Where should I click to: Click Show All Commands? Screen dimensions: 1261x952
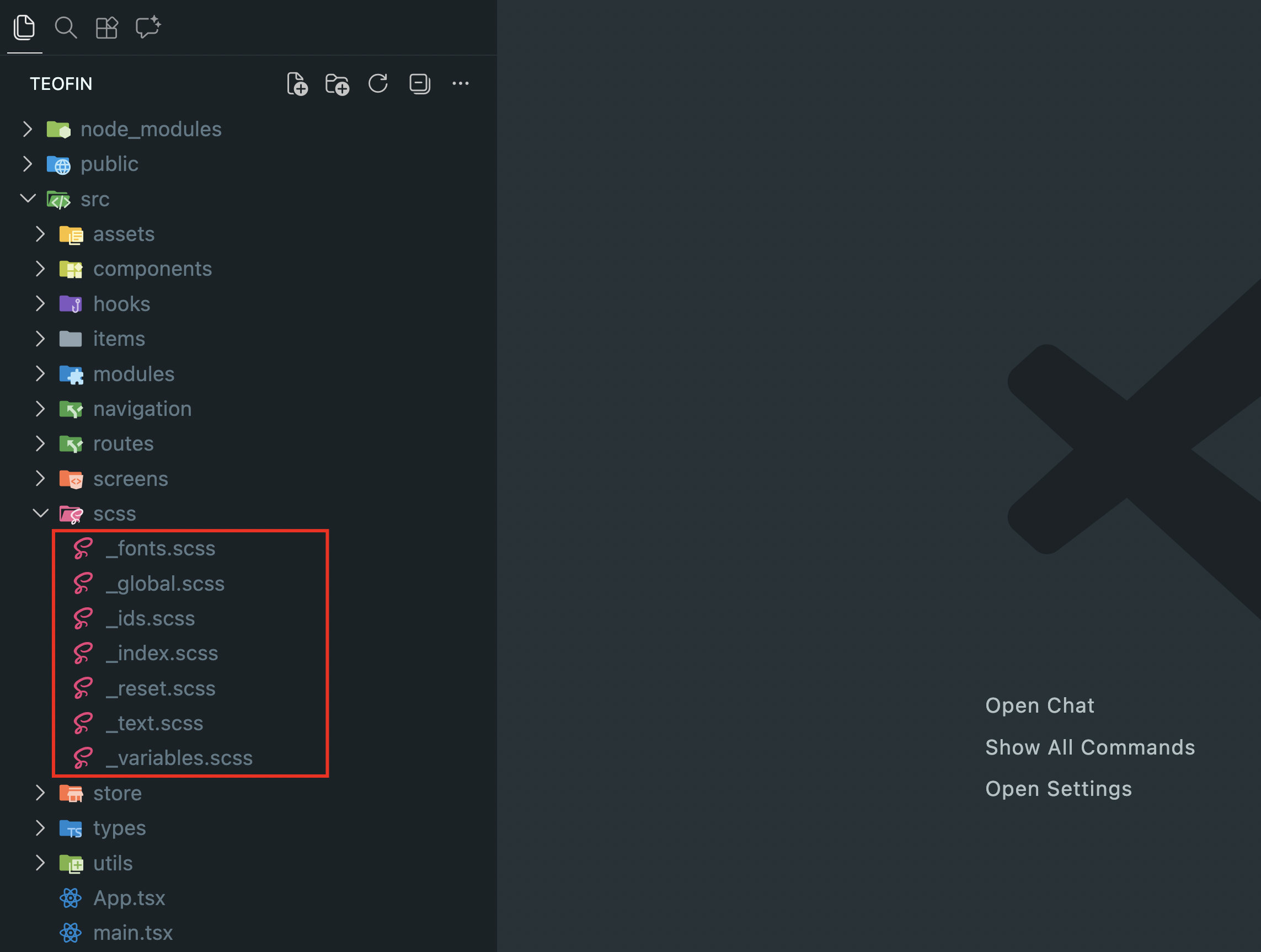click(1089, 747)
